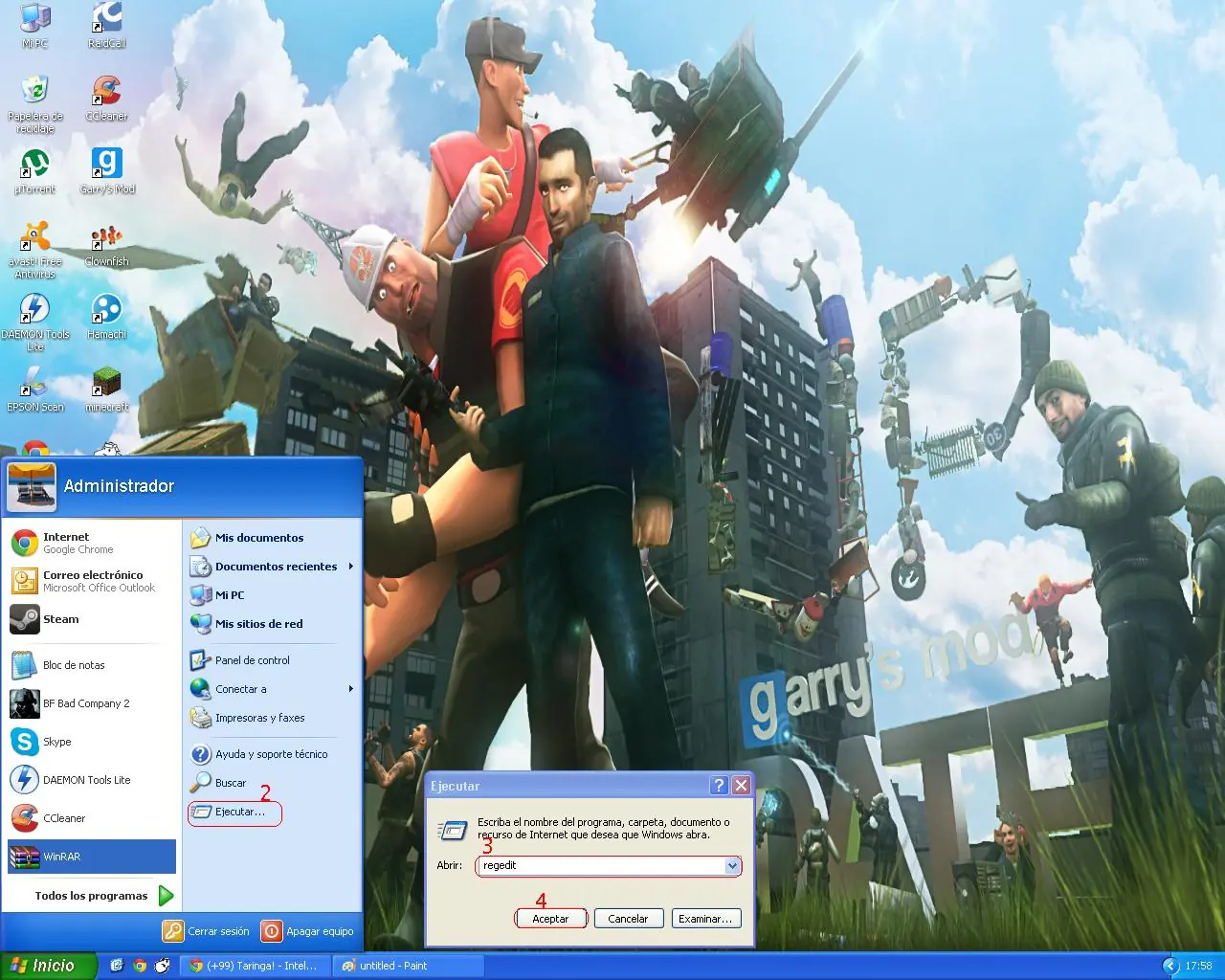The height and width of the screenshot is (980, 1225).
Task: Launch Garry's Mod from the desktop
Action: coord(106,170)
